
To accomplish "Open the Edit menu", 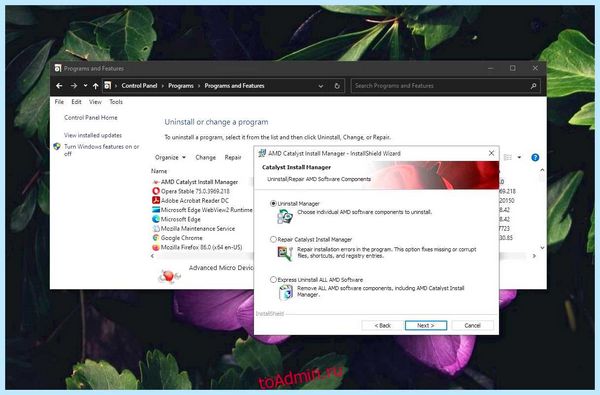I will [76, 102].
